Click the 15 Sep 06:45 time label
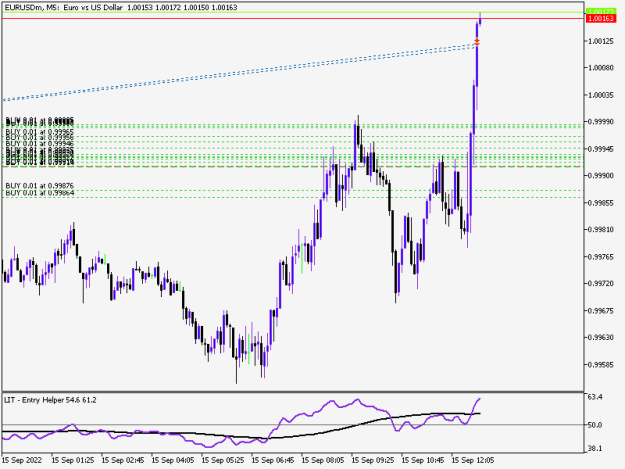The height and width of the screenshot is (469, 625). pyautogui.click(x=273, y=460)
